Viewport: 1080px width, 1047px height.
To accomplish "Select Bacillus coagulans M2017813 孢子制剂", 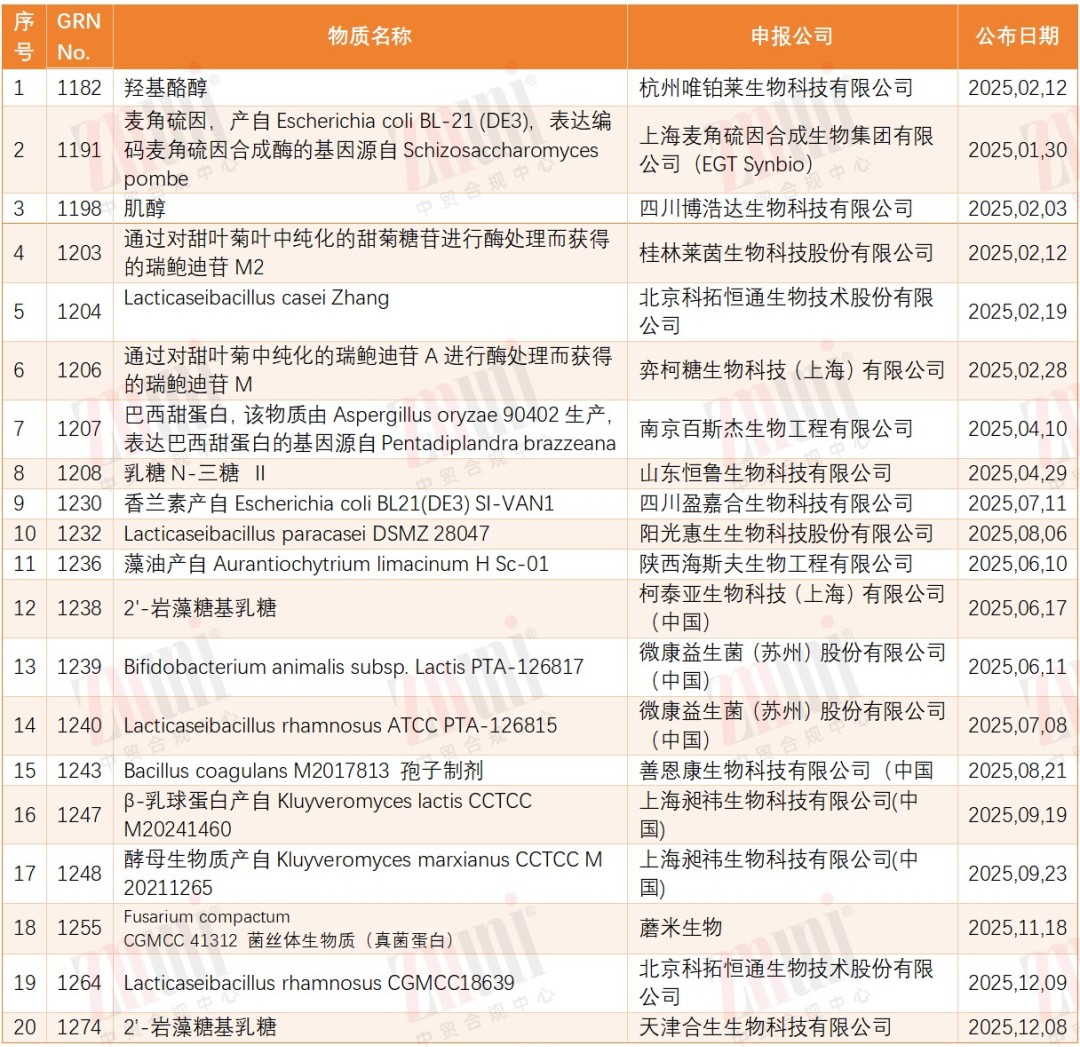I will pos(303,770).
